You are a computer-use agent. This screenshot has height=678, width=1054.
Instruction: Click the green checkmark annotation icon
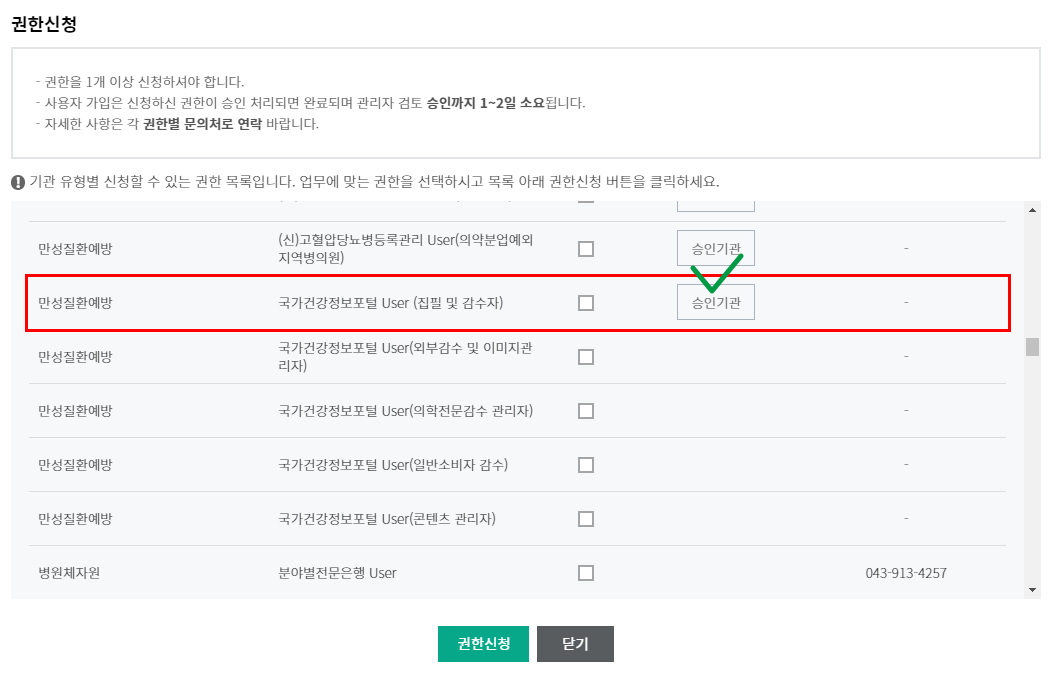point(717,273)
